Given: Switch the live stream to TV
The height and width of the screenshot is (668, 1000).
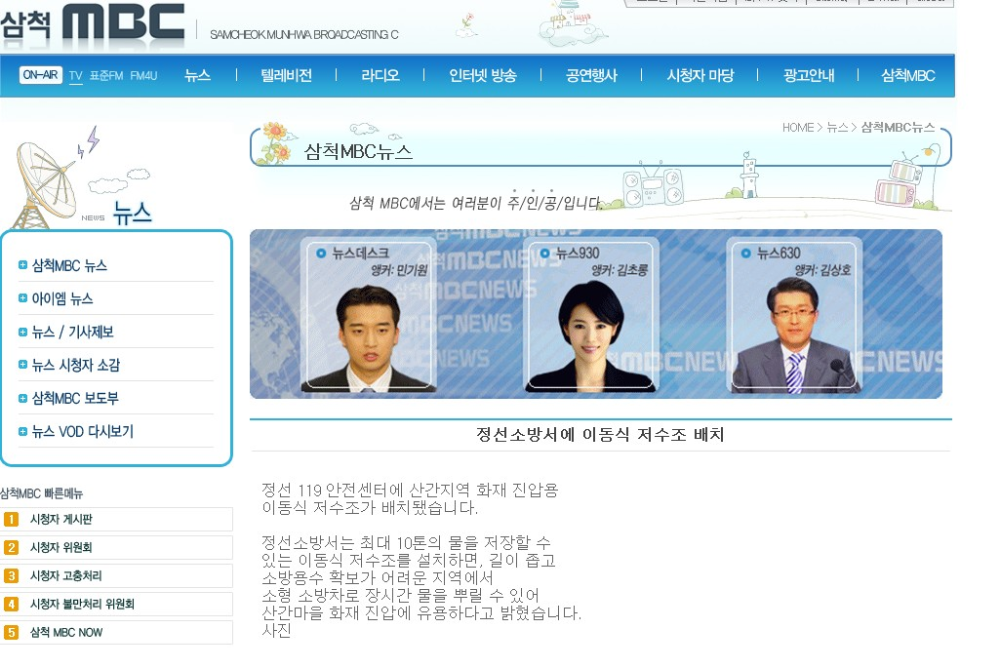Looking at the screenshot, I should [75, 75].
